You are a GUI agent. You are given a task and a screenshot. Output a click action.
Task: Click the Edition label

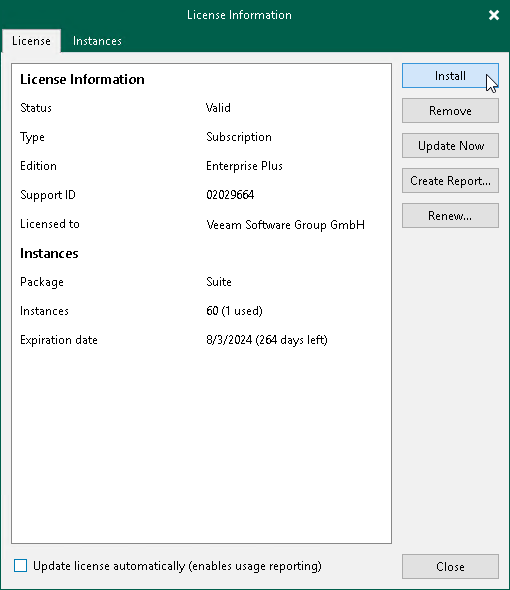(38, 166)
